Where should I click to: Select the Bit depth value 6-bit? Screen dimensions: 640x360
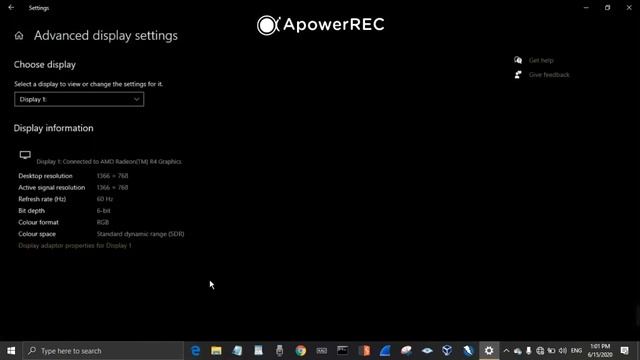(x=103, y=211)
